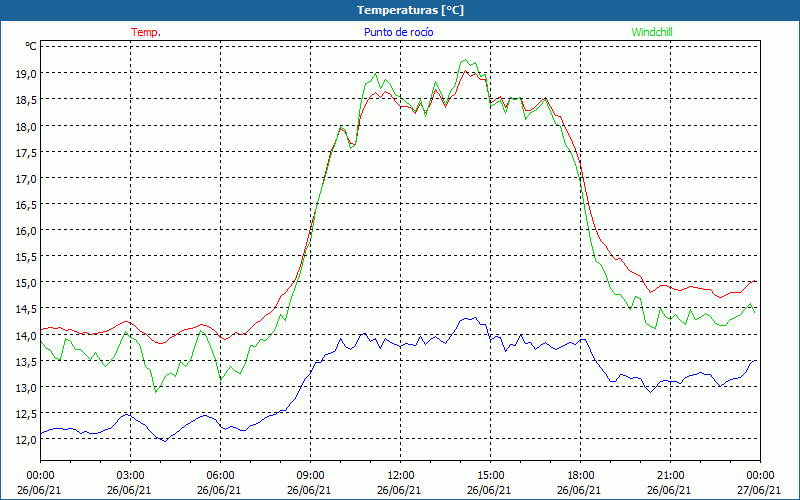Select the blue Punto de rocío legend label
800x500 pixels.
pos(398,32)
